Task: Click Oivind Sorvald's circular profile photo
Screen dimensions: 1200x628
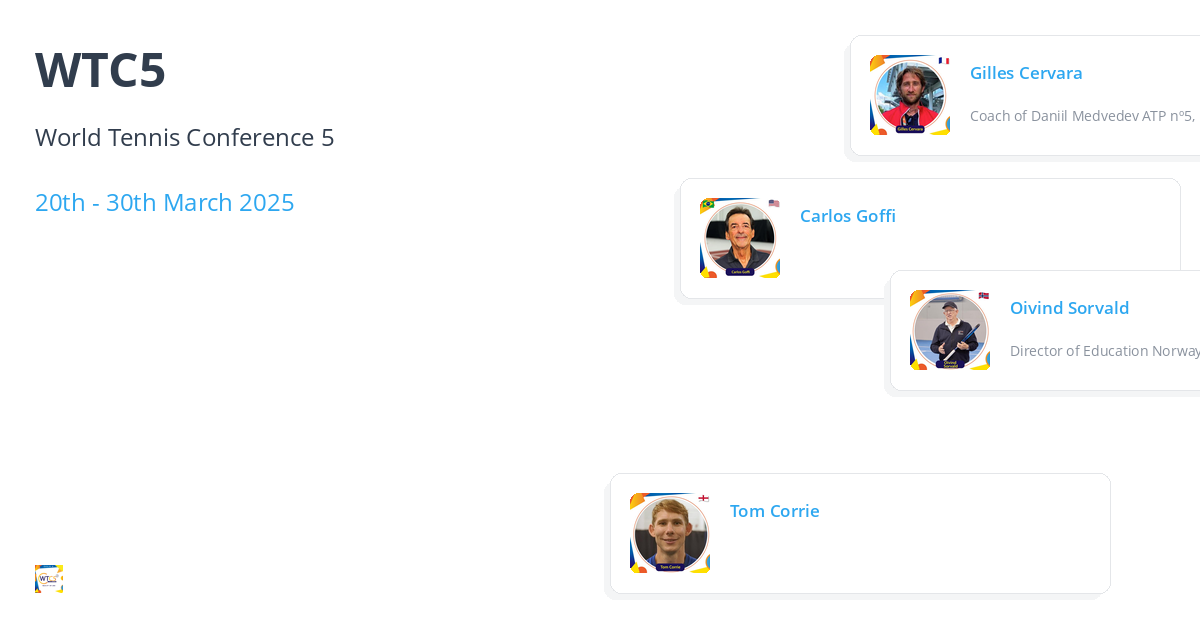Action: click(x=949, y=330)
